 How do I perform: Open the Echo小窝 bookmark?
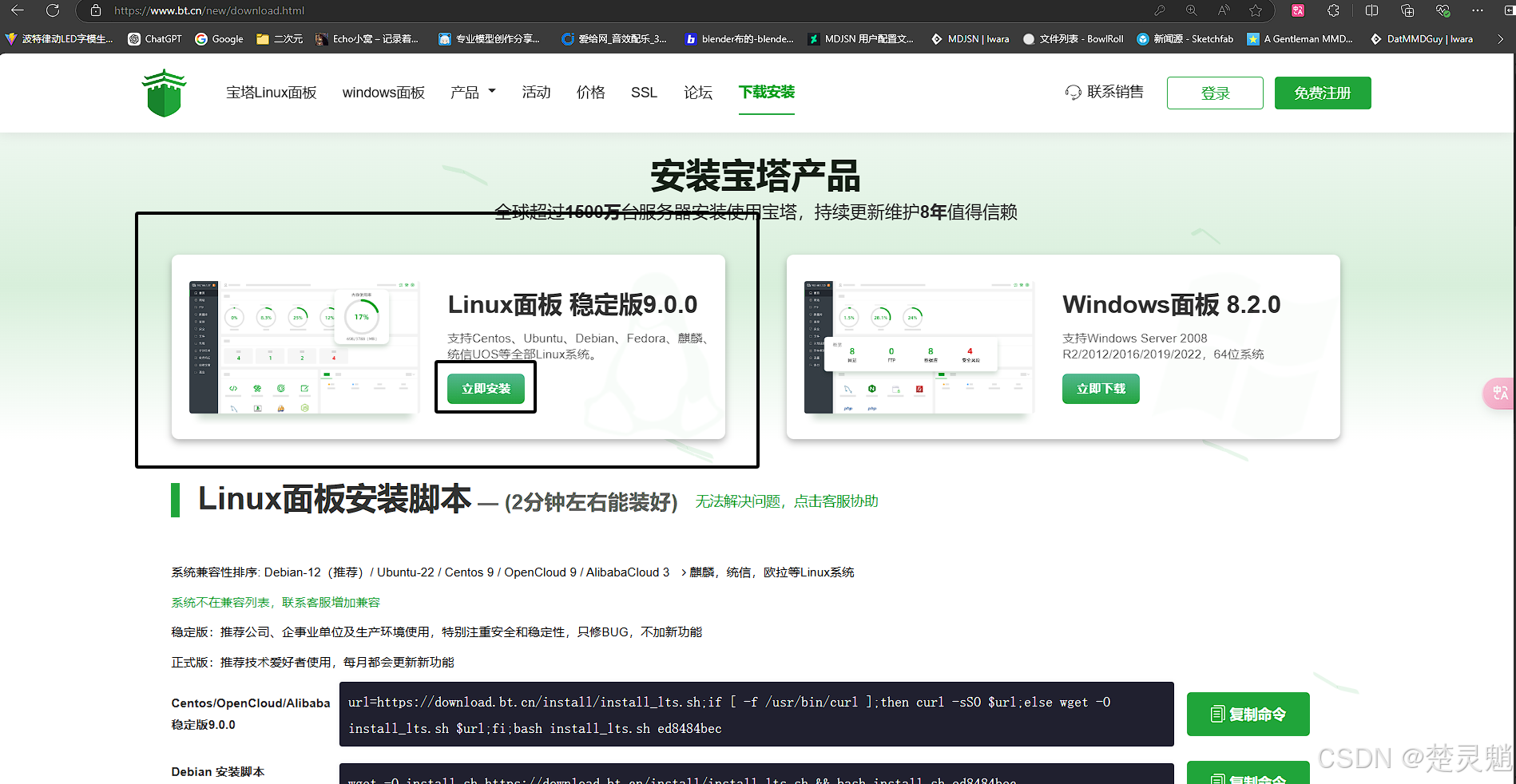coord(367,38)
